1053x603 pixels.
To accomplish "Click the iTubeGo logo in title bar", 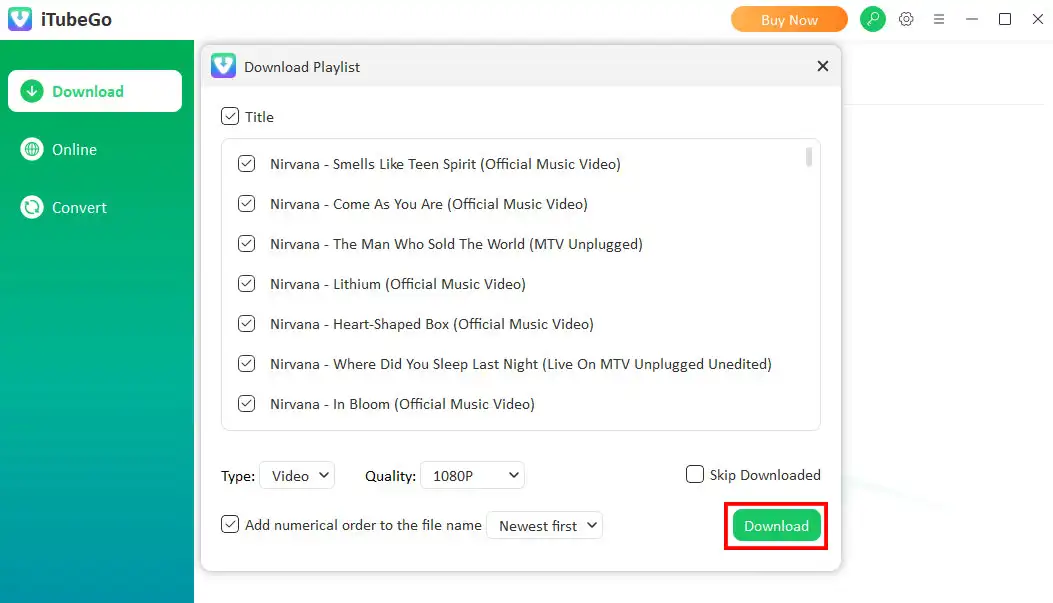I will coord(21,20).
